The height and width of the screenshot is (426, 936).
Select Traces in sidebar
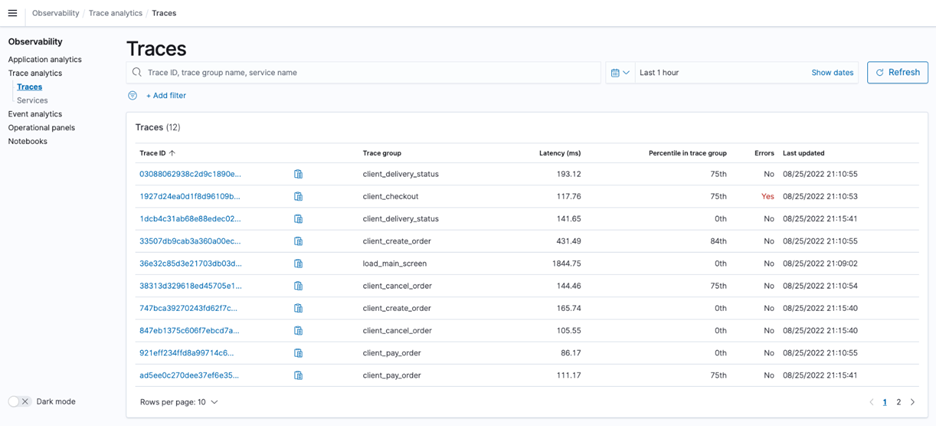click(x=29, y=87)
